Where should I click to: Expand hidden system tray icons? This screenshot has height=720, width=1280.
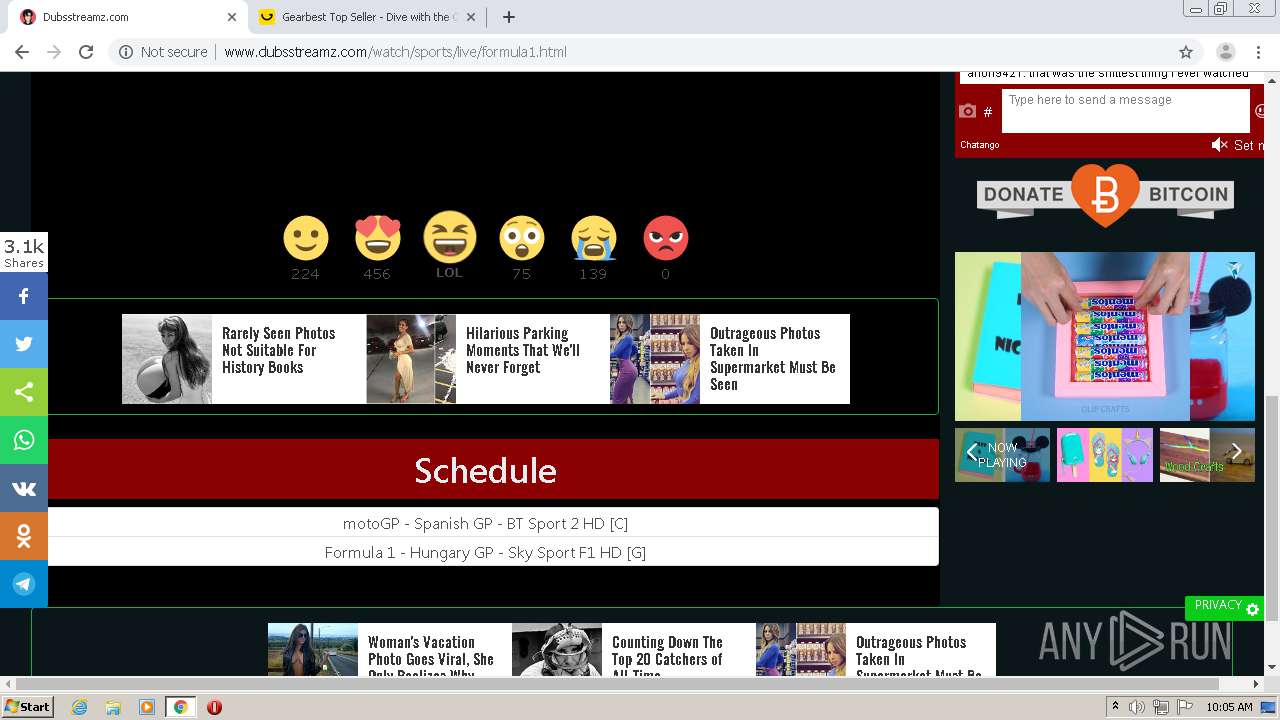coord(1116,707)
